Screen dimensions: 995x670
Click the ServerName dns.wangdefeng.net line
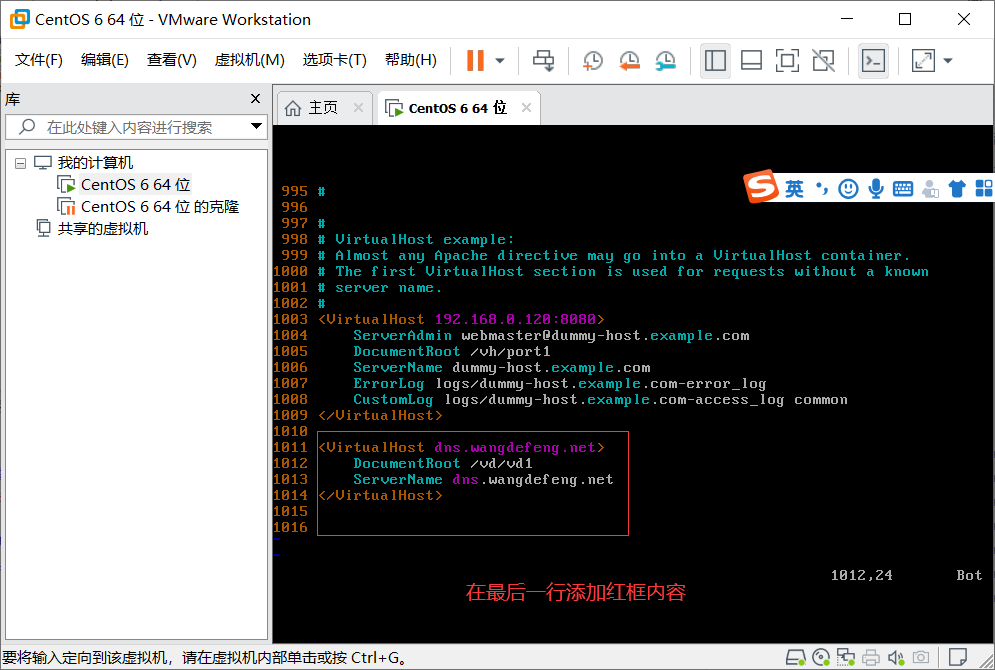click(484, 479)
